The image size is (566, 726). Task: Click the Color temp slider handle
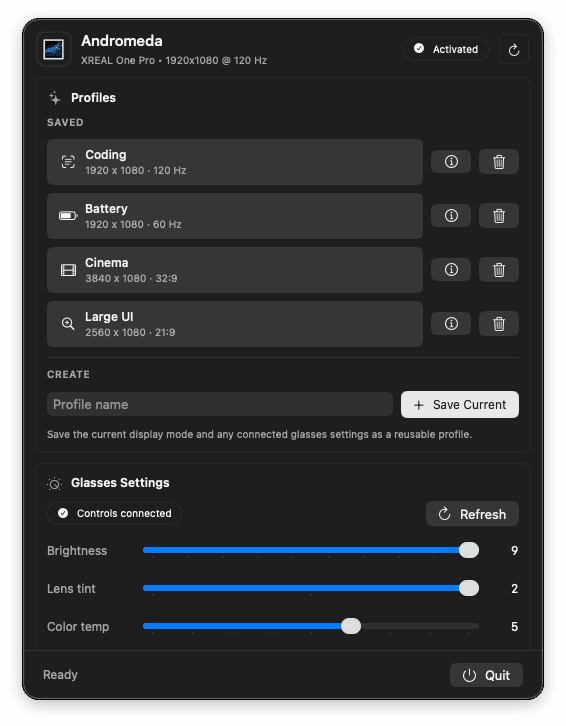pyautogui.click(x=351, y=626)
